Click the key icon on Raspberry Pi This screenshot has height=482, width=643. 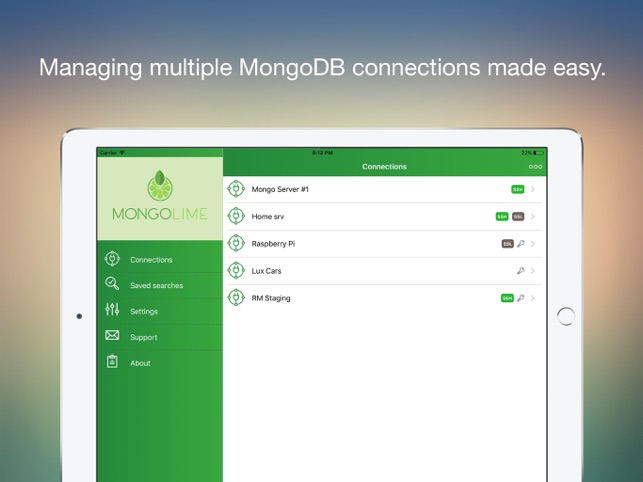coord(520,244)
